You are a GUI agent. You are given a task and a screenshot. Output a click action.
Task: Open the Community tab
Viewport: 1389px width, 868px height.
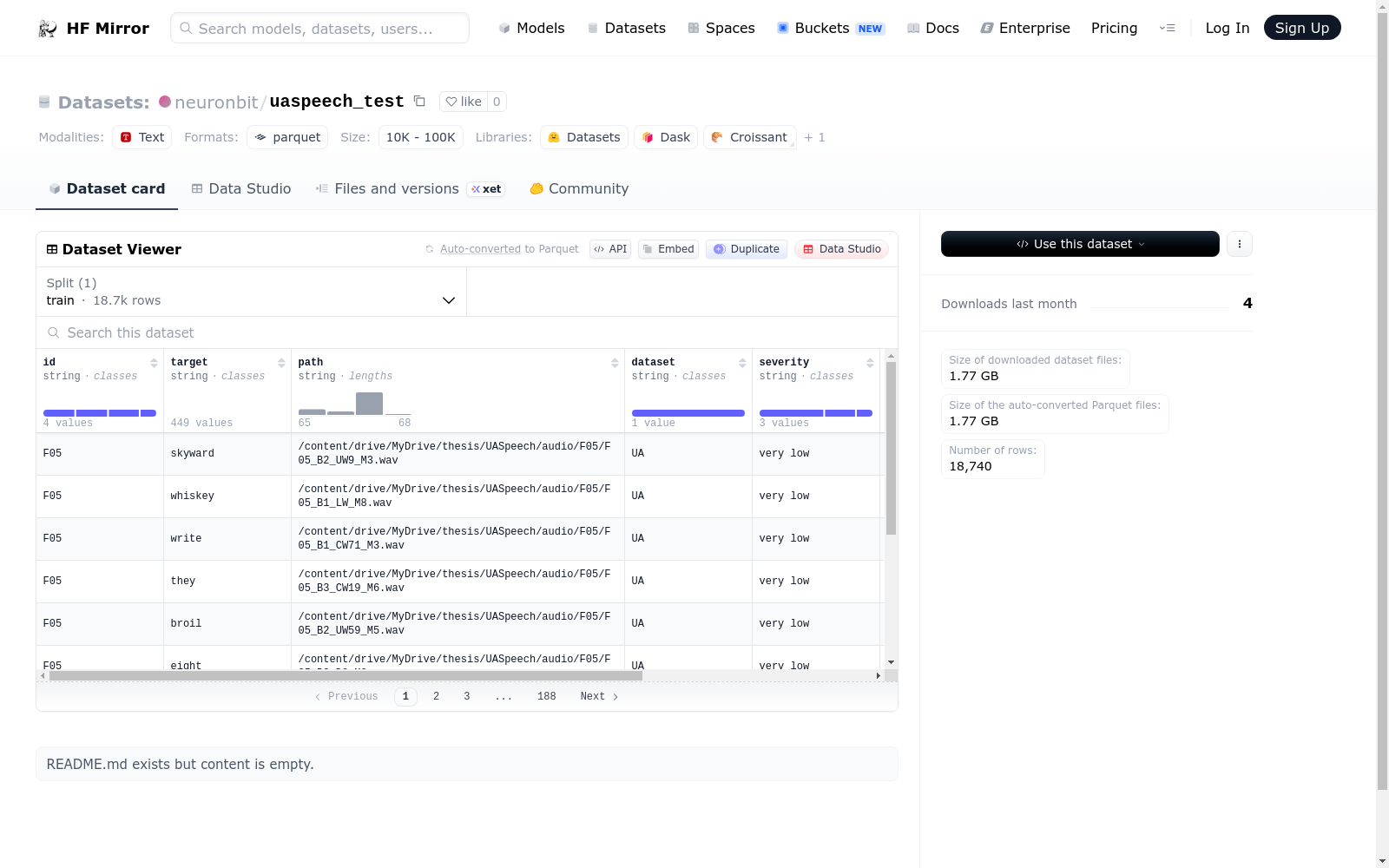(x=579, y=188)
